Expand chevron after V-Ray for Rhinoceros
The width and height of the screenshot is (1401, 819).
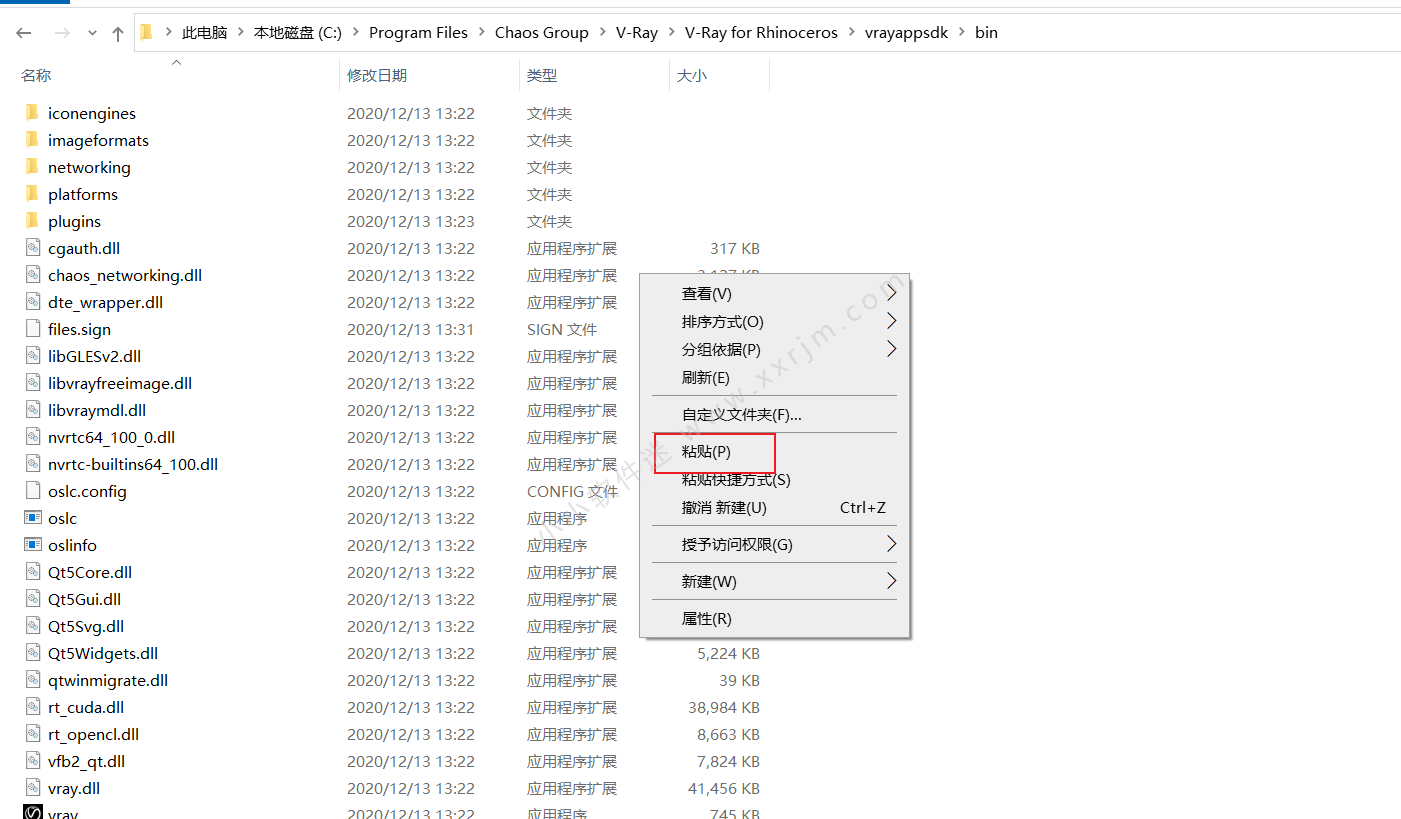[851, 33]
